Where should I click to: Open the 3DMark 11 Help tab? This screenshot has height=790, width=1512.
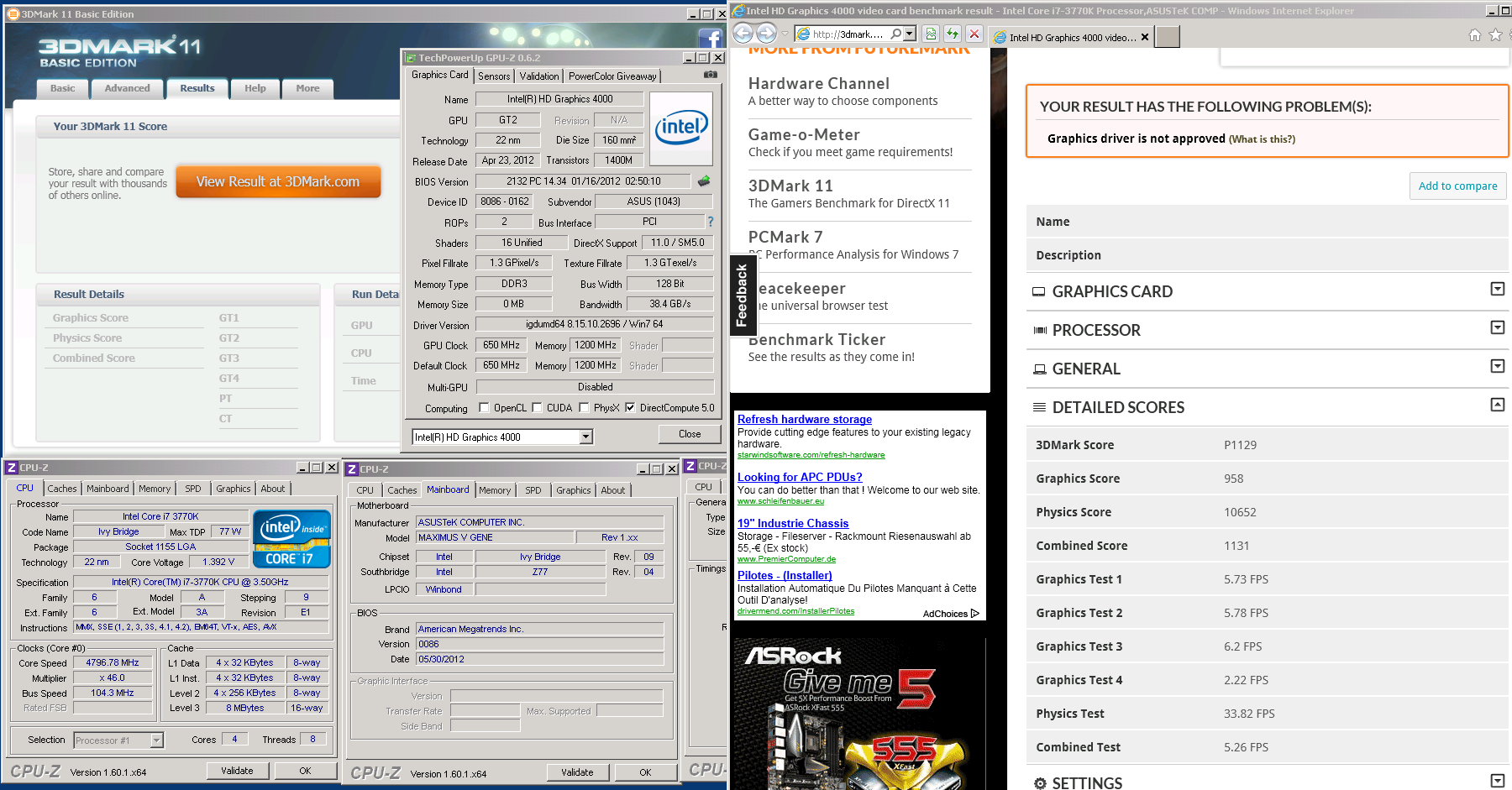(x=255, y=89)
